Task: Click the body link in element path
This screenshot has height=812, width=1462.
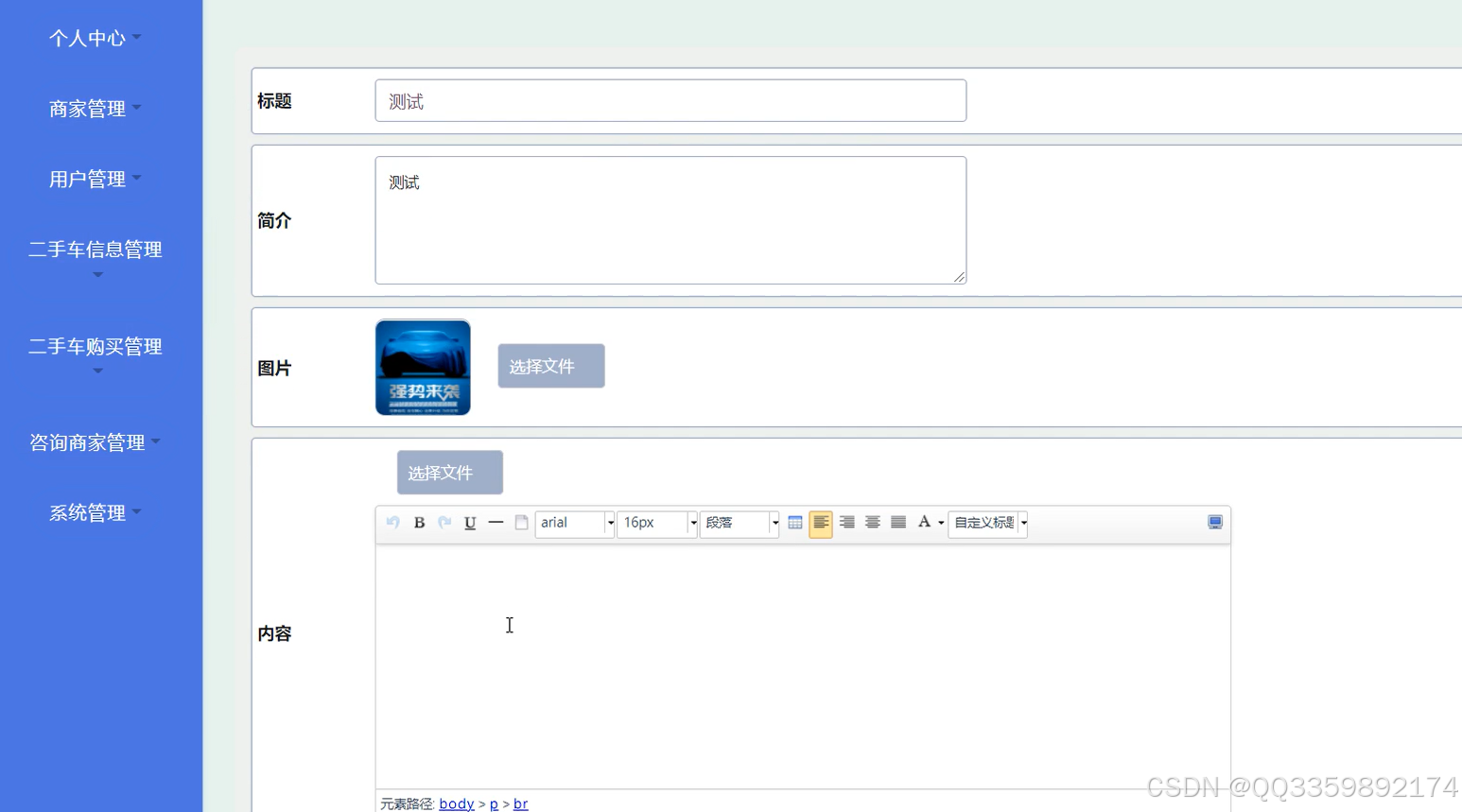Action: pos(457,803)
